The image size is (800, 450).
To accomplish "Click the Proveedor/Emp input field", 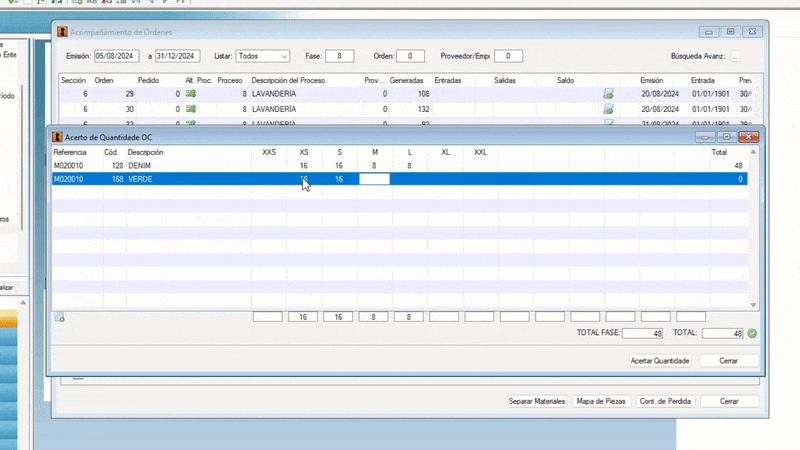I will click(508, 56).
